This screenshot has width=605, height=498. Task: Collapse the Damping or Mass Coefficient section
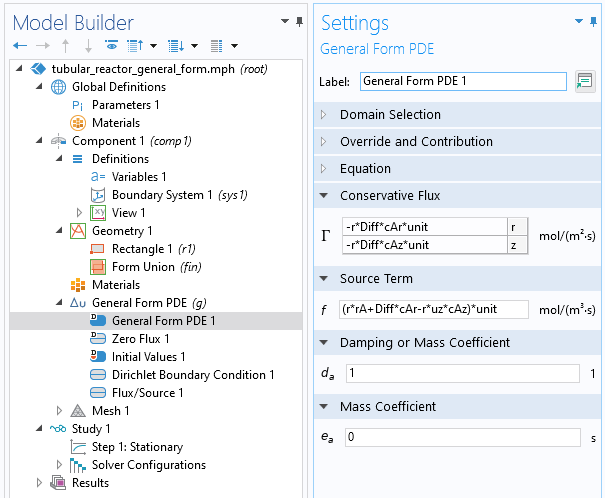(324, 343)
